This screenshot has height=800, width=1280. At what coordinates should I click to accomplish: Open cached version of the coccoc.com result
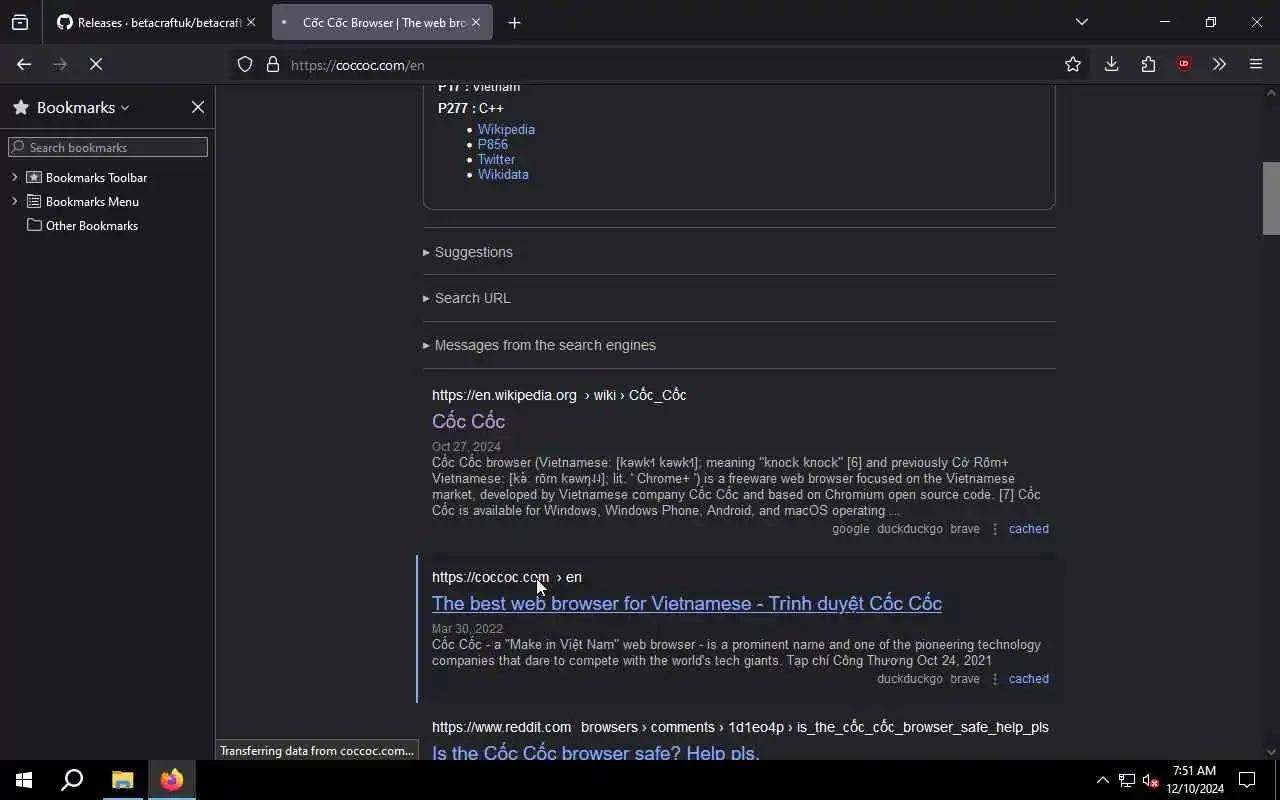[1028, 679]
